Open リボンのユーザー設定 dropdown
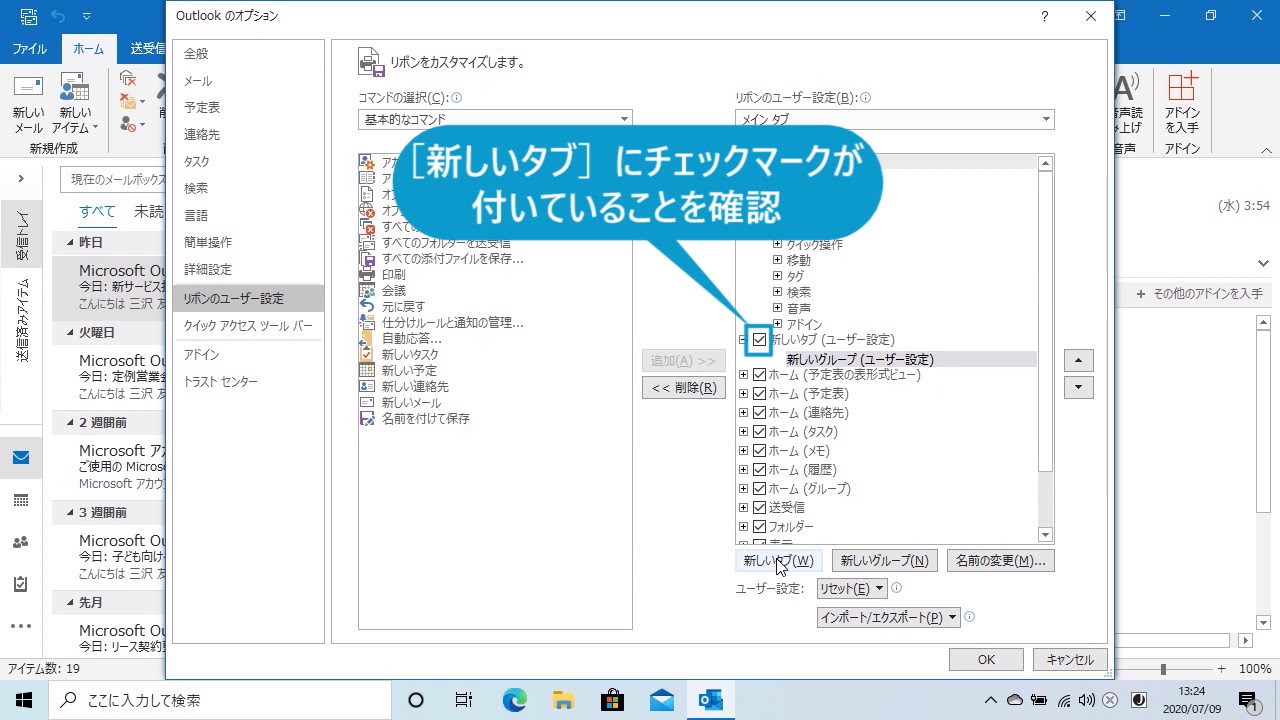This screenshot has height=720, width=1280. (895, 119)
